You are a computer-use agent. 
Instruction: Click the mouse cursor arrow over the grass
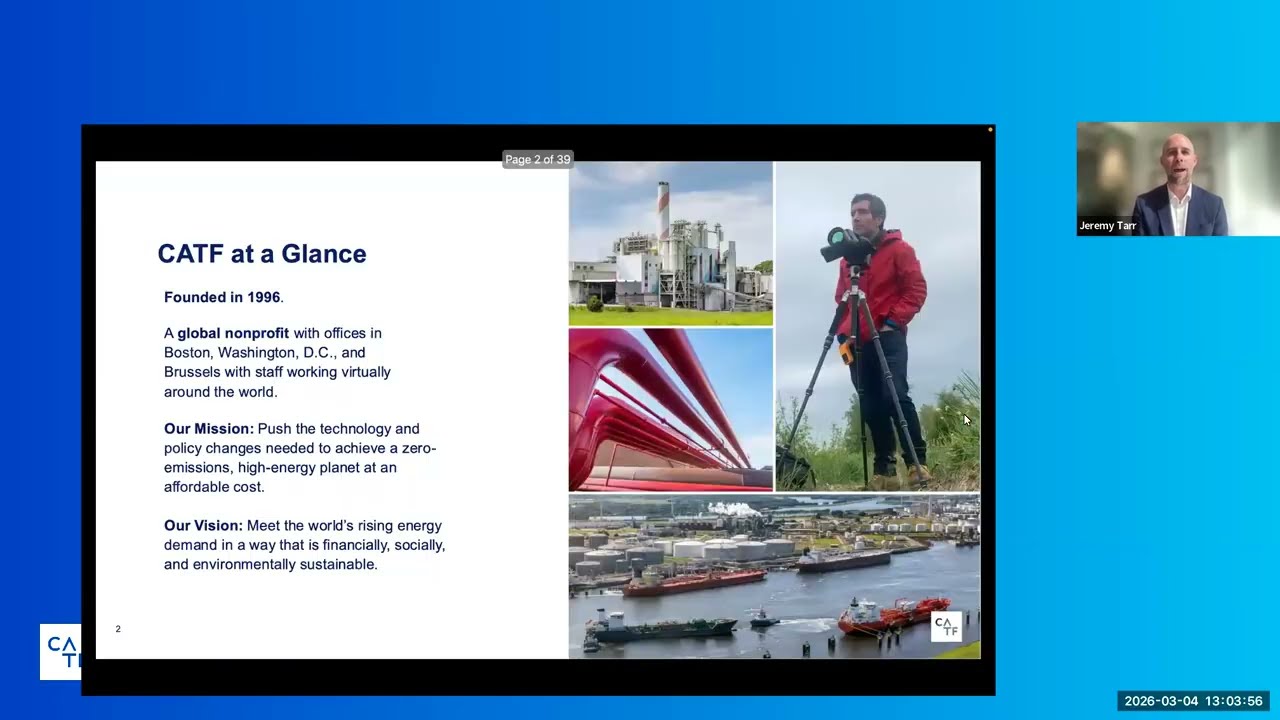point(967,421)
